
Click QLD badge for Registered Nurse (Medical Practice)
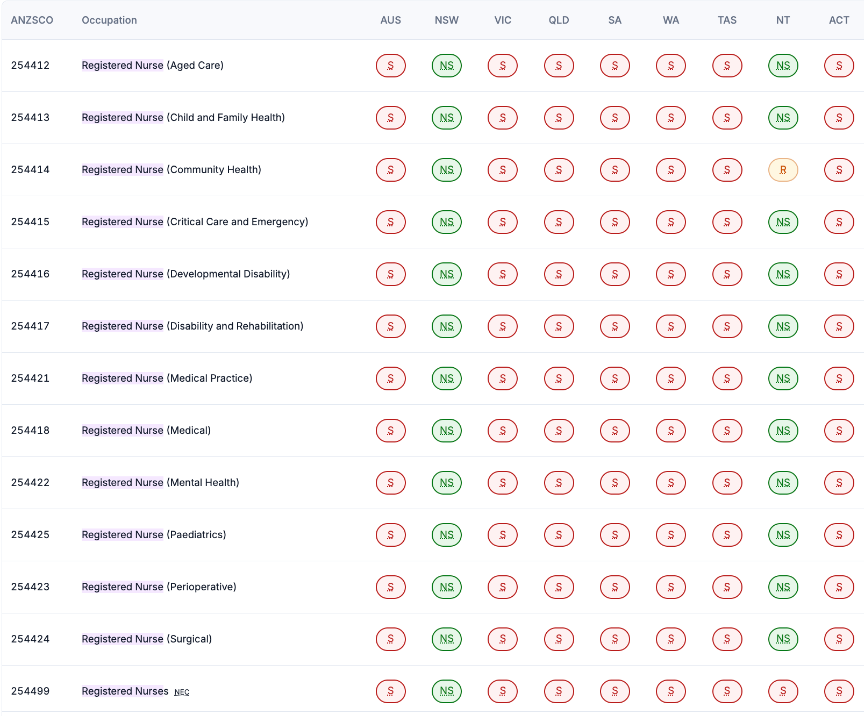pos(558,379)
